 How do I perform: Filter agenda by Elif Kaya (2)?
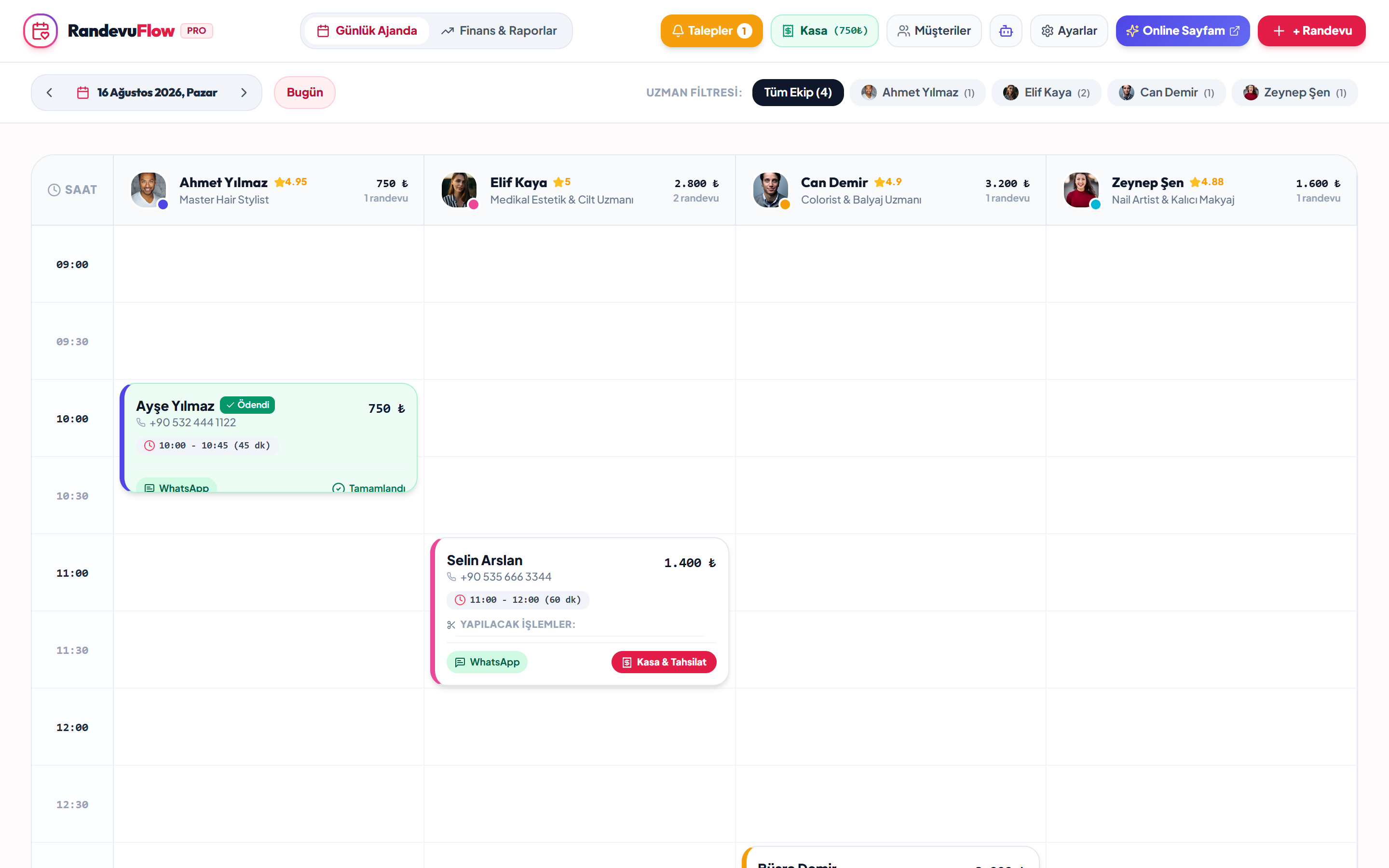tap(1047, 93)
